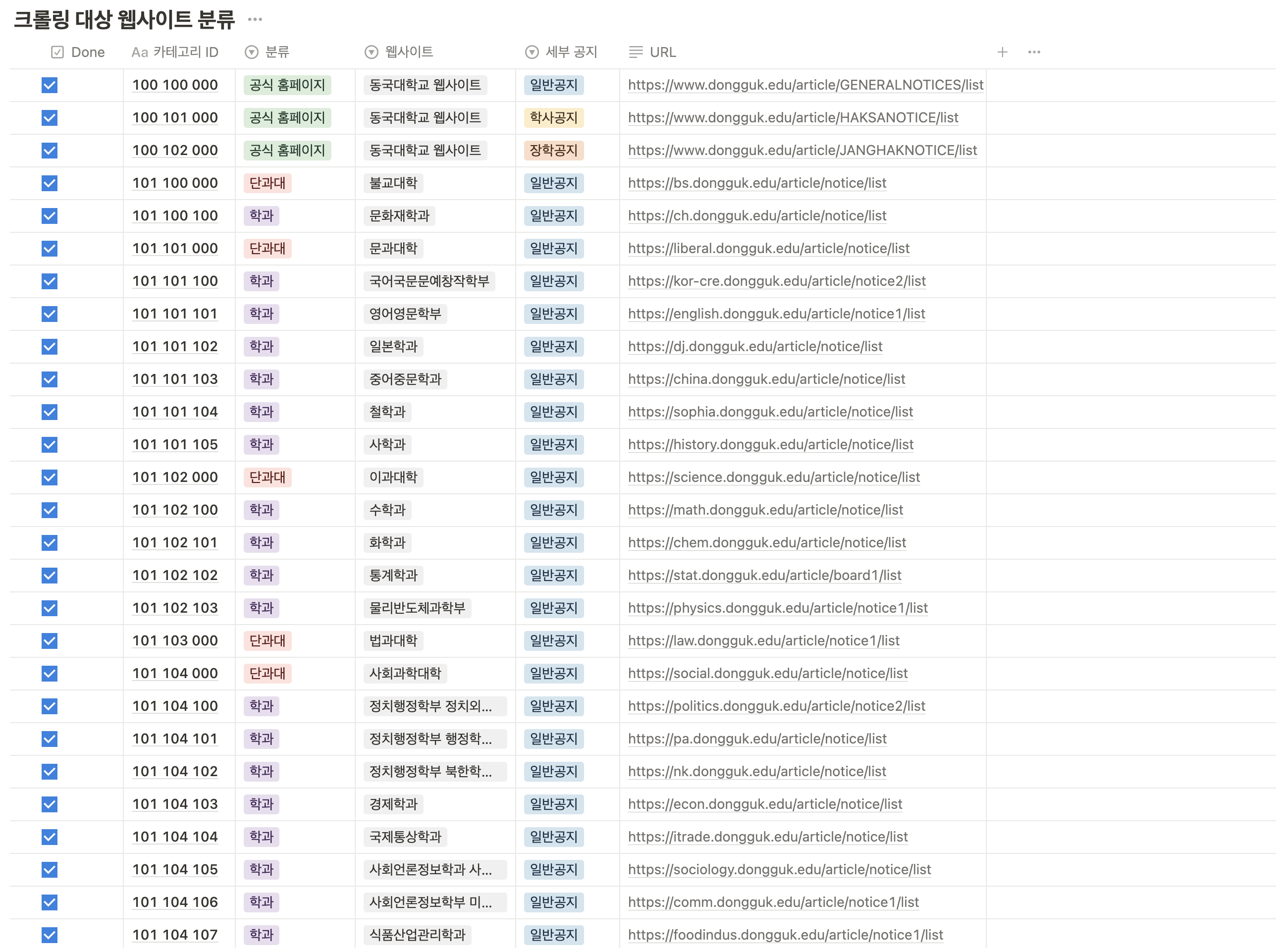
Task: Click the orange 장학공지 tag
Action: tap(553, 151)
